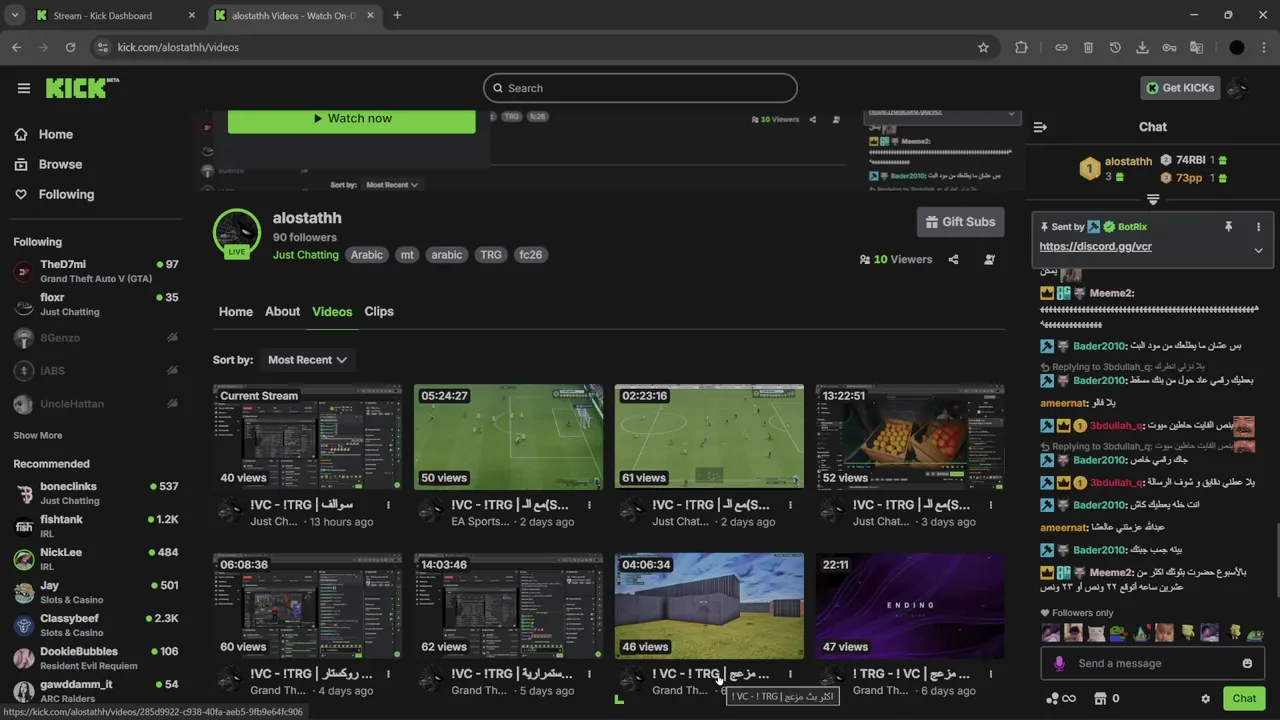This screenshot has width=1280, height=720.
Task: Click the microphone icon in message box
Action: (x=1059, y=663)
